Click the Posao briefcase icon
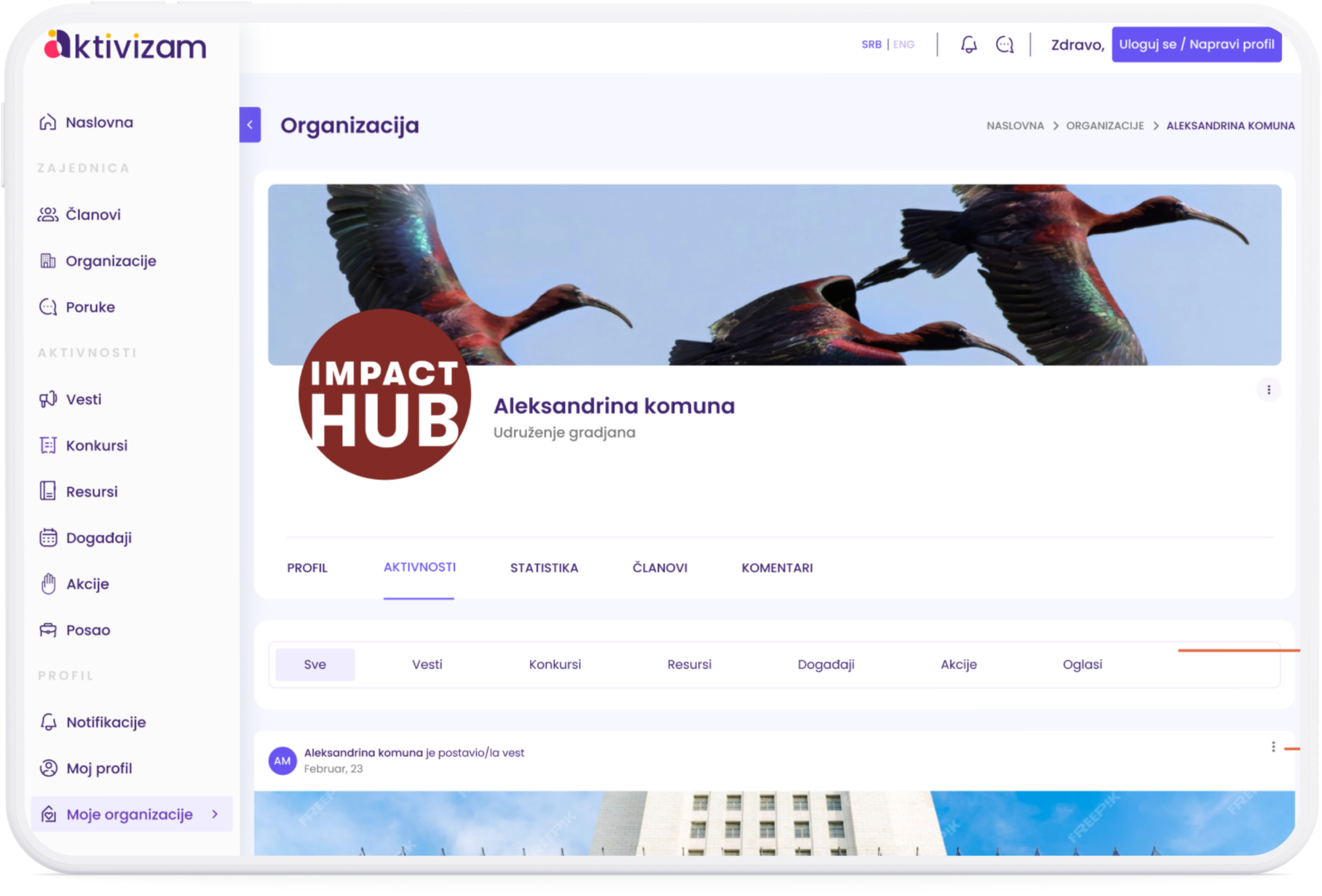1322x896 pixels. point(48,630)
